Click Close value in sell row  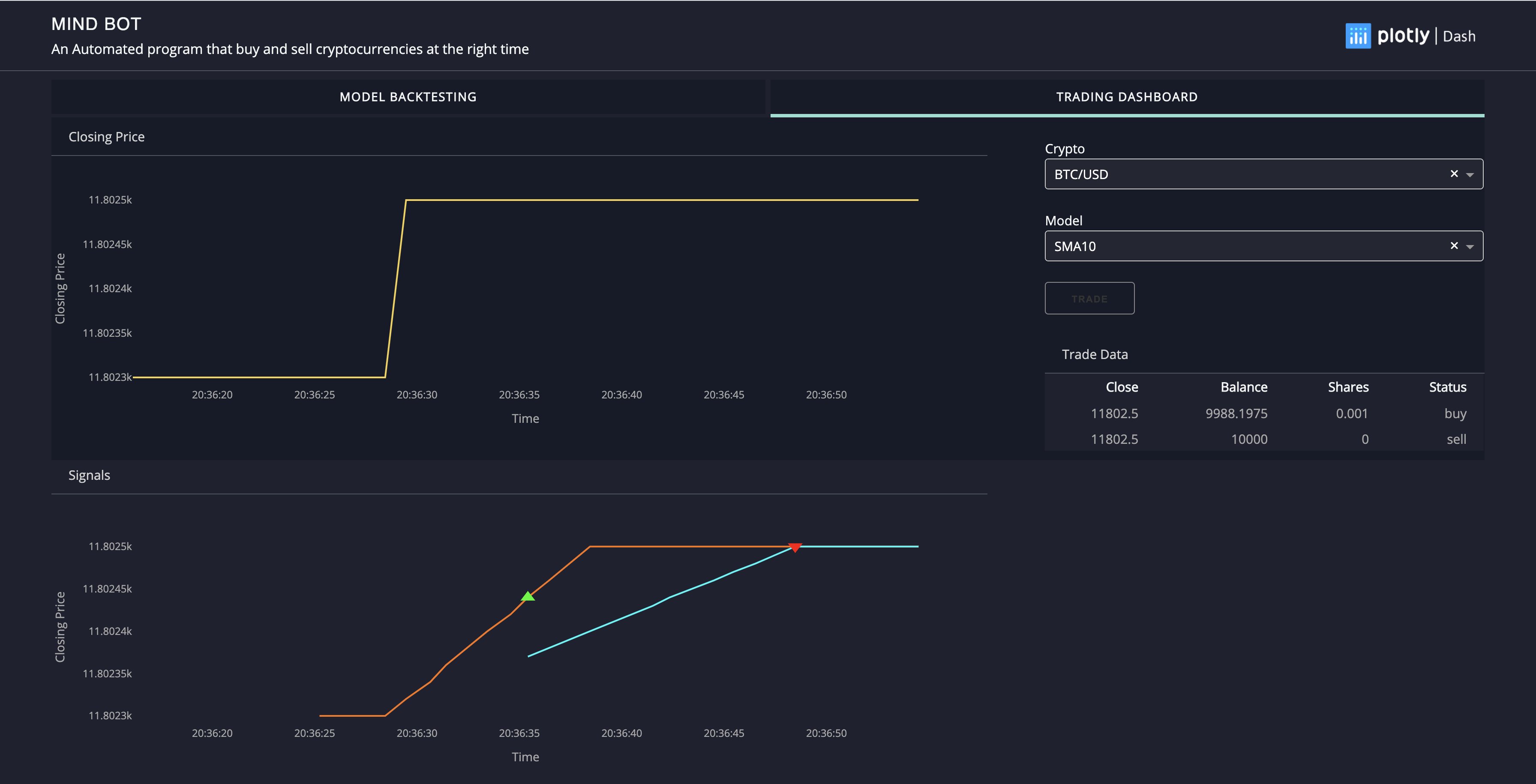pos(1114,440)
